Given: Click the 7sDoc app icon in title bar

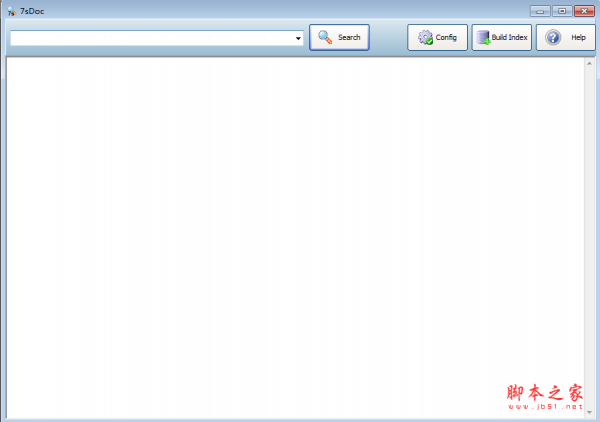Looking at the screenshot, I should (10, 11).
